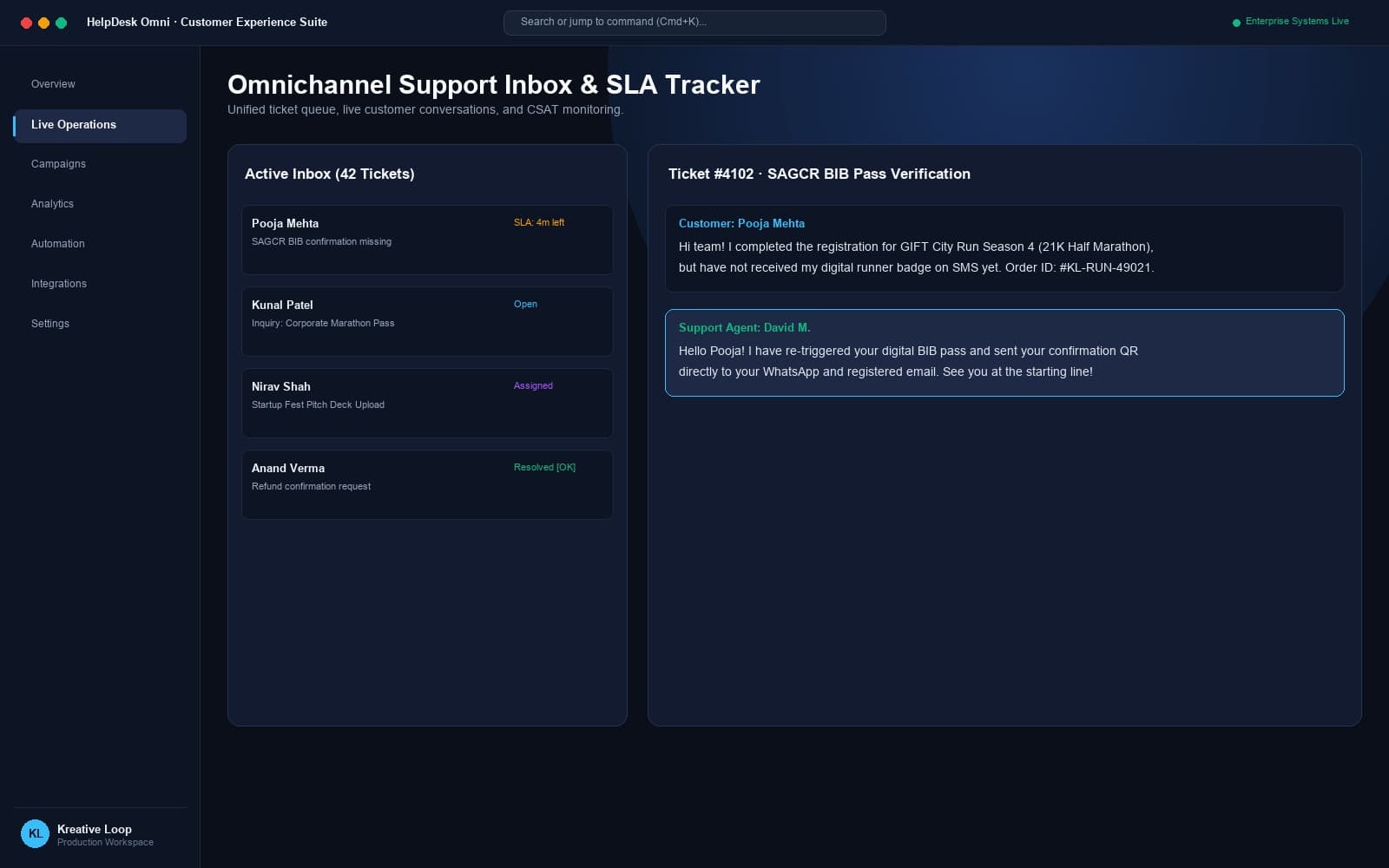1389x868 pixels.
Task: Select the Support Agent David M. reply
Action: 1004,352
